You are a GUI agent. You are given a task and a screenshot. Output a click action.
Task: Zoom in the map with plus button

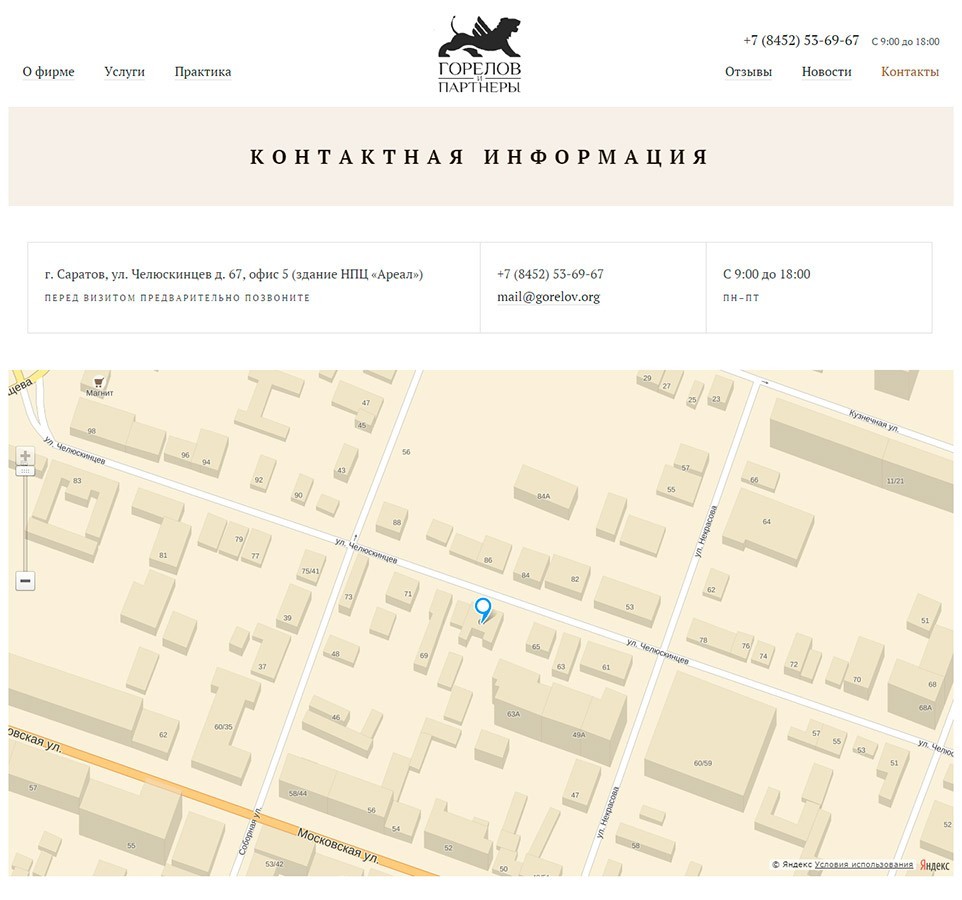click(x=25, y=457)
